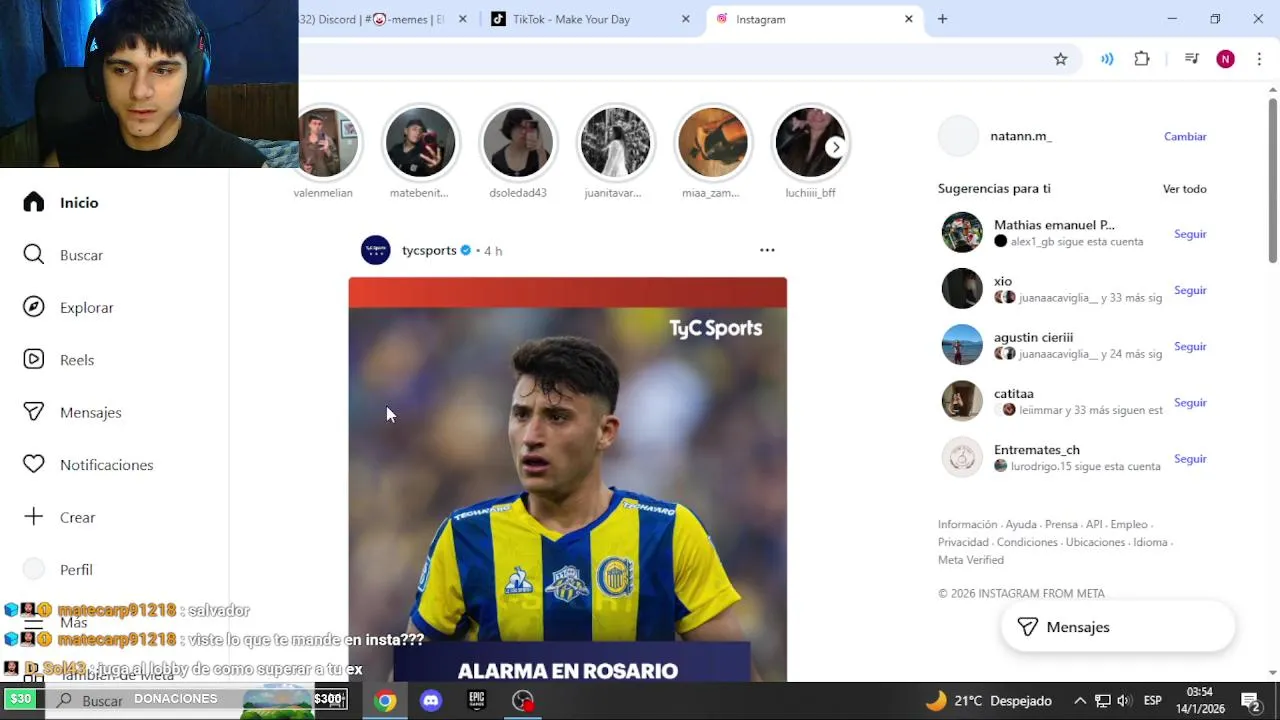1280x720 pixels.
Task: Follow the xio account
Action: (1190, 290)
